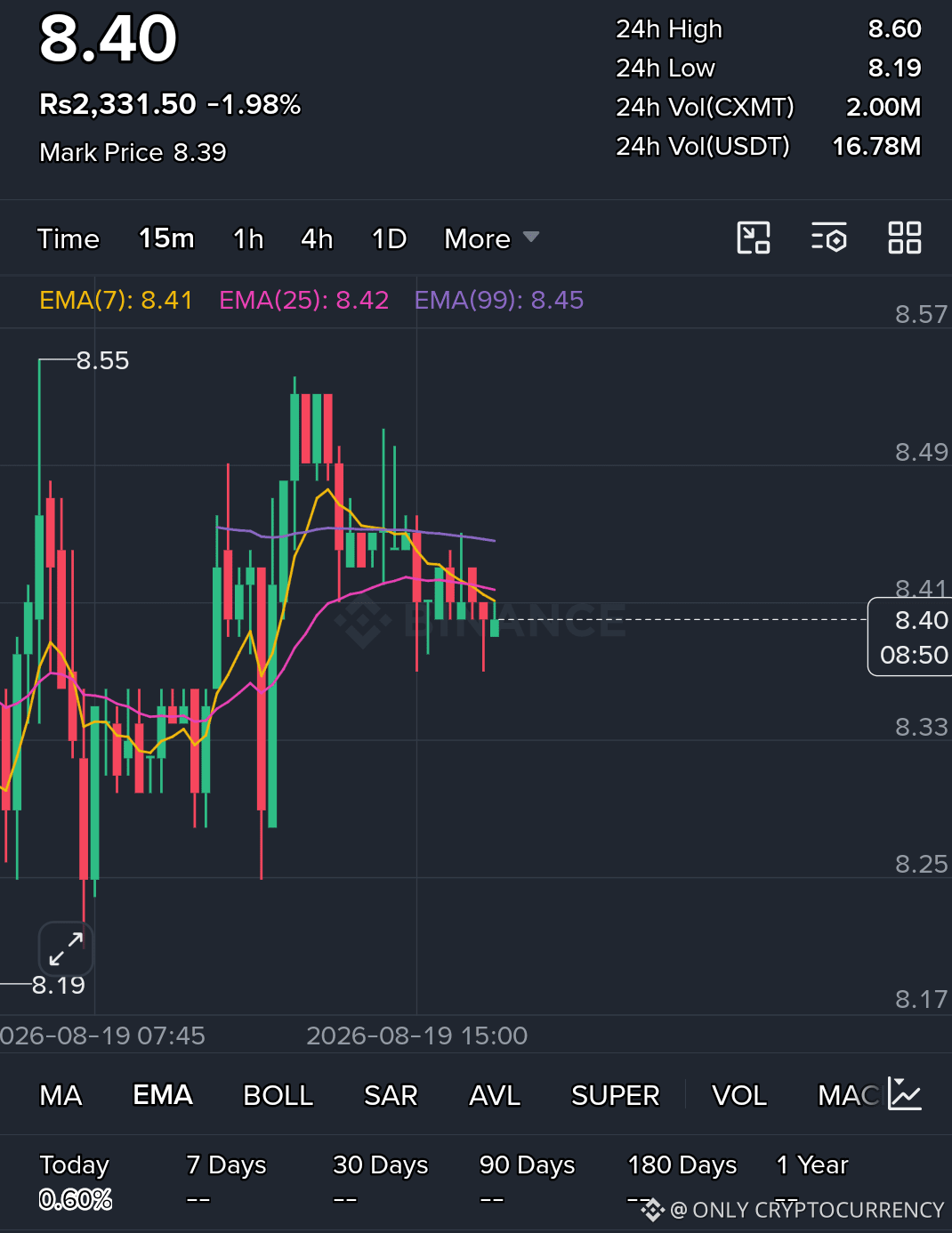Tap the 24h Vol(CXMT) 2.00M row
This screenshot has width=952, height=1233.
pos(769,107)
